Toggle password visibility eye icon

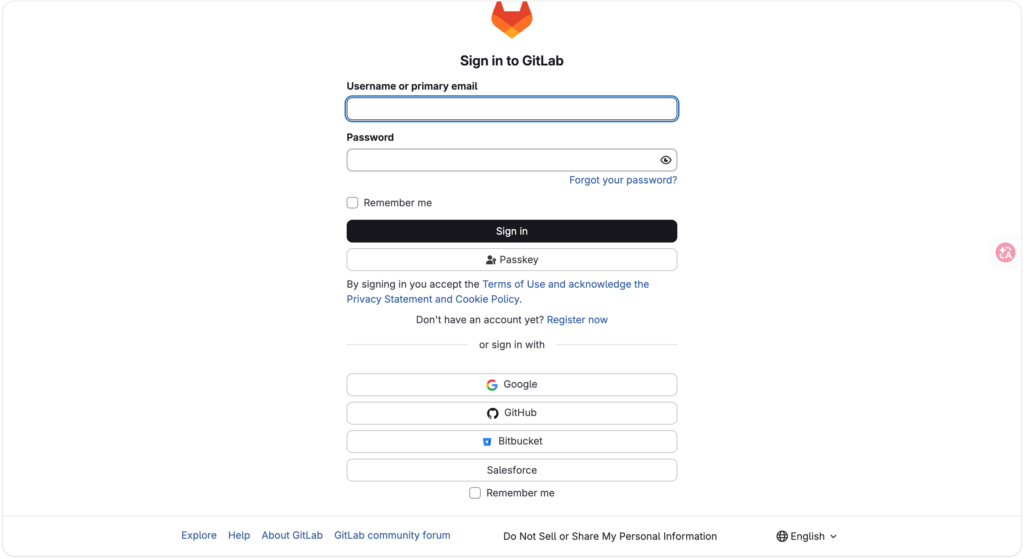click(665, 160)
